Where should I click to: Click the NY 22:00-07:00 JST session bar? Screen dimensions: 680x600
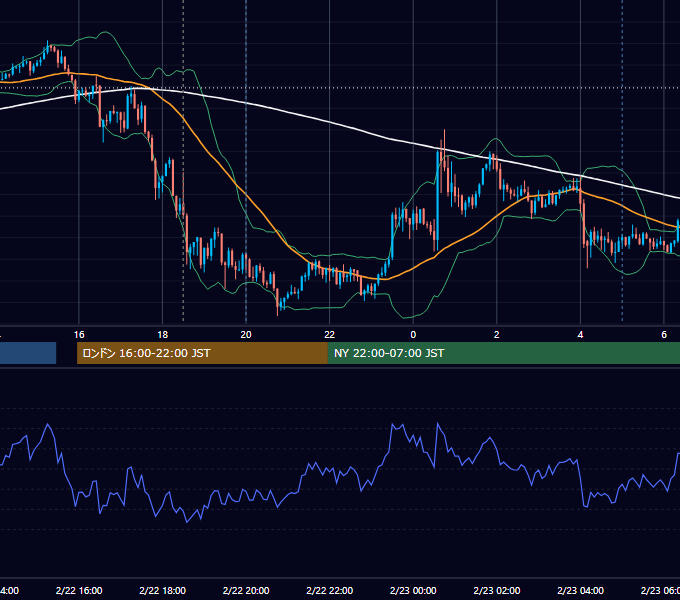(503, 353)
